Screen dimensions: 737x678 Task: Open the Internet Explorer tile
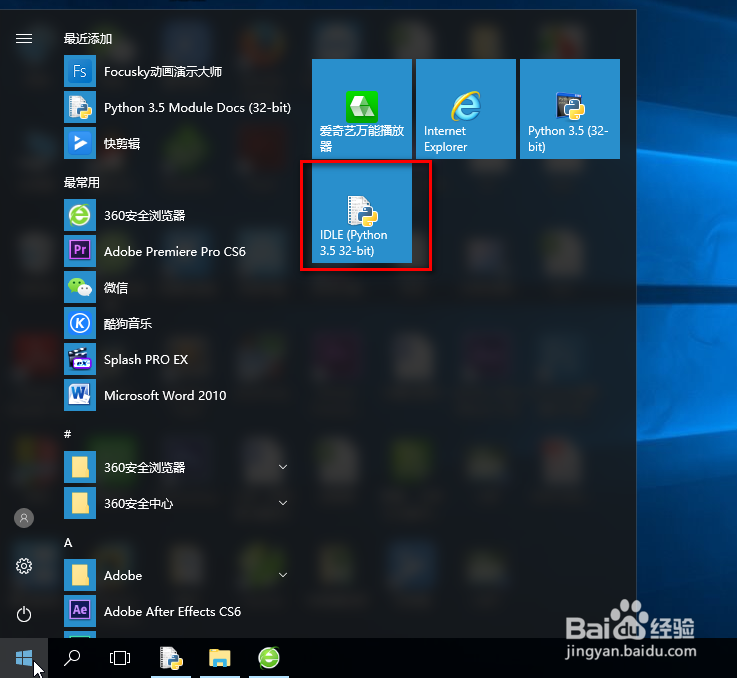[x=466, y=109]
